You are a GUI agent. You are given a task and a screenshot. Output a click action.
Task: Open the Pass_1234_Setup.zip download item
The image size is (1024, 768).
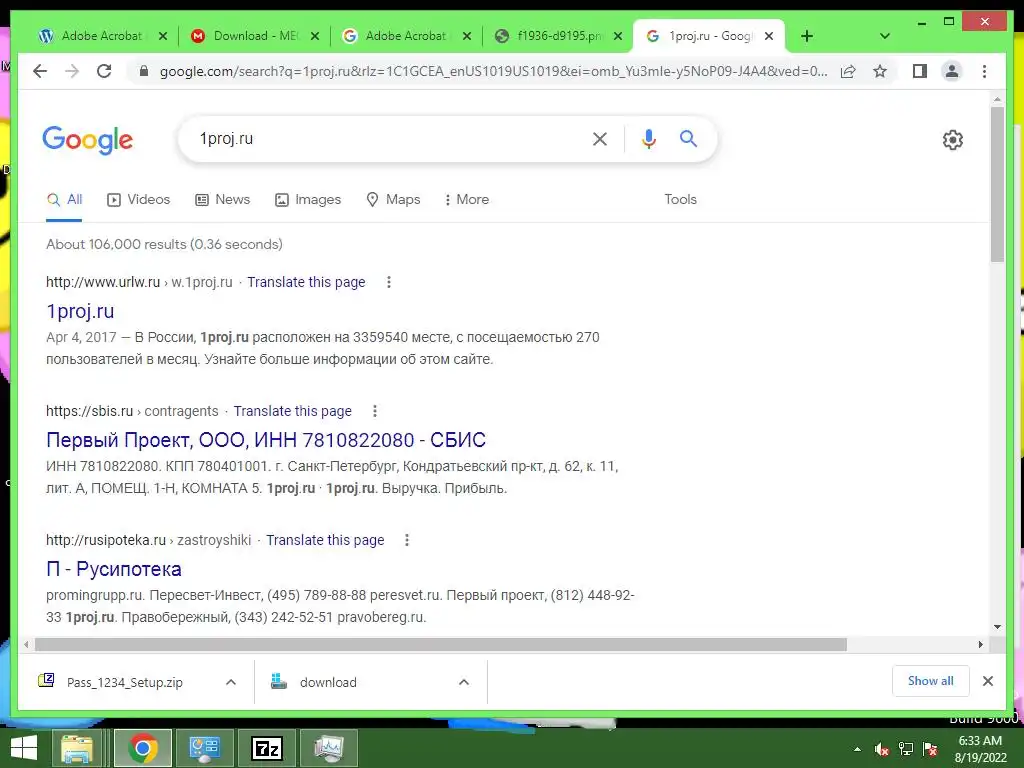pos(124,682)
